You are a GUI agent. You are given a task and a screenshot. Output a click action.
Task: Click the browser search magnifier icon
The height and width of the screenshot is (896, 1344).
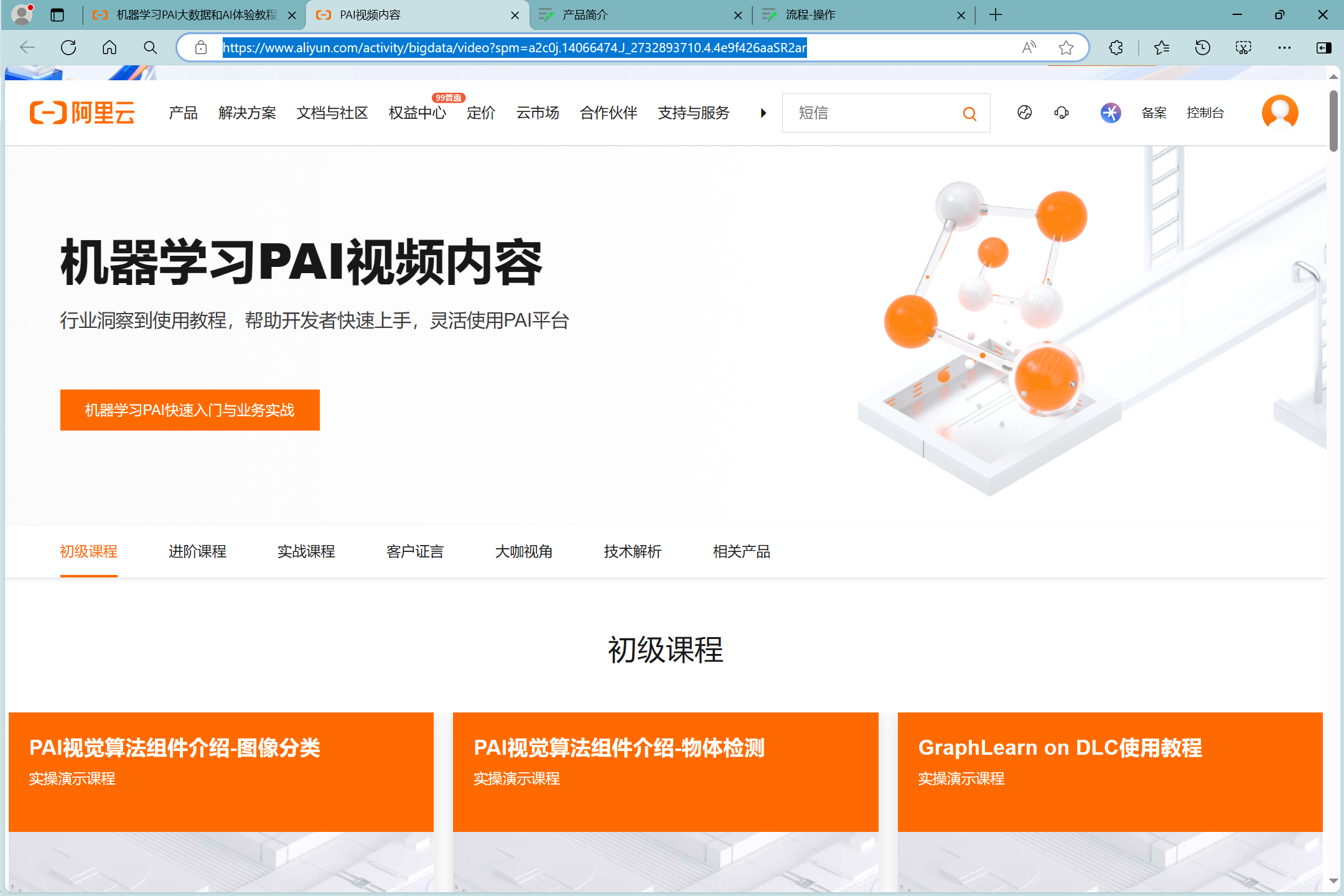(x=150, y=47)
